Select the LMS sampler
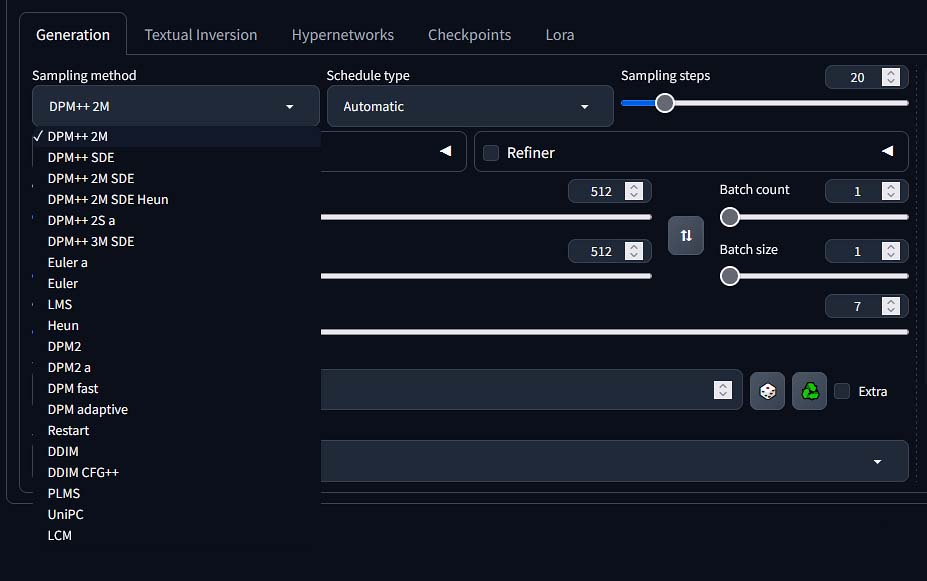927x581 pixels. pos(177,304)
